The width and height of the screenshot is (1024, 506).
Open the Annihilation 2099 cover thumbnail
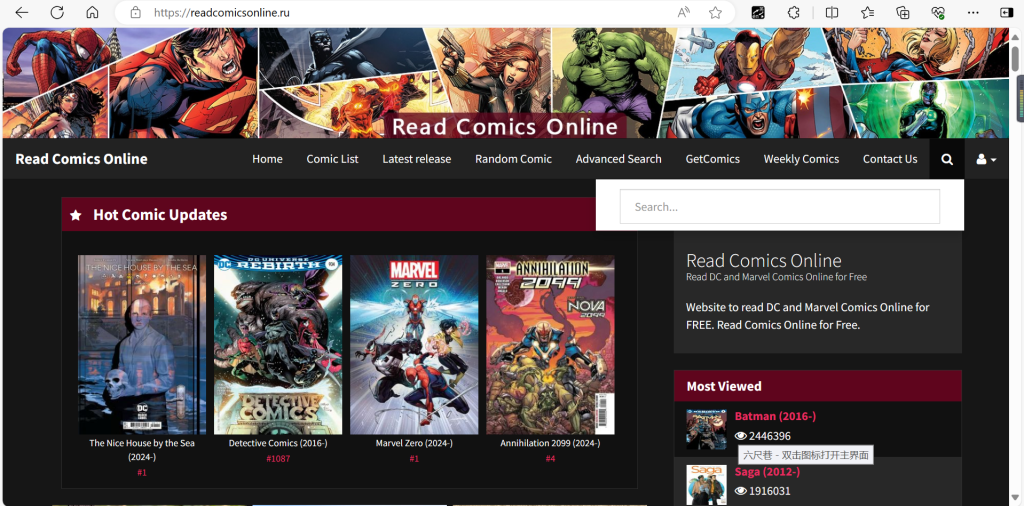click(550, 345)
